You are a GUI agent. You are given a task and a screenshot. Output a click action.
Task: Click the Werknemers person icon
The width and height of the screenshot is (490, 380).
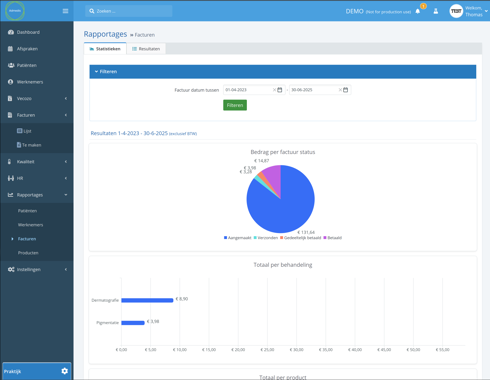click(10, 82)
